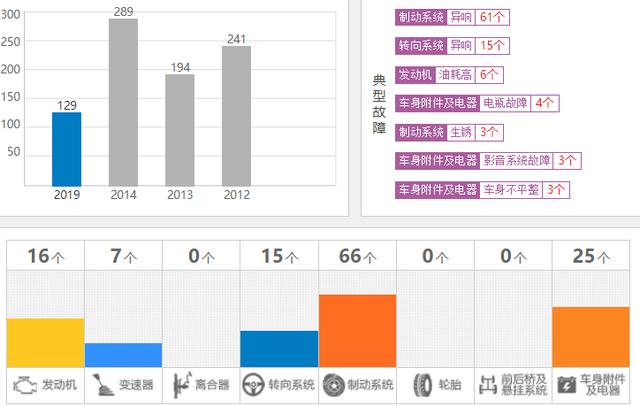Click the 194 value label above 2013 bar
The width and height of the screenshot is (640, 406).
(x=180, y=67)
